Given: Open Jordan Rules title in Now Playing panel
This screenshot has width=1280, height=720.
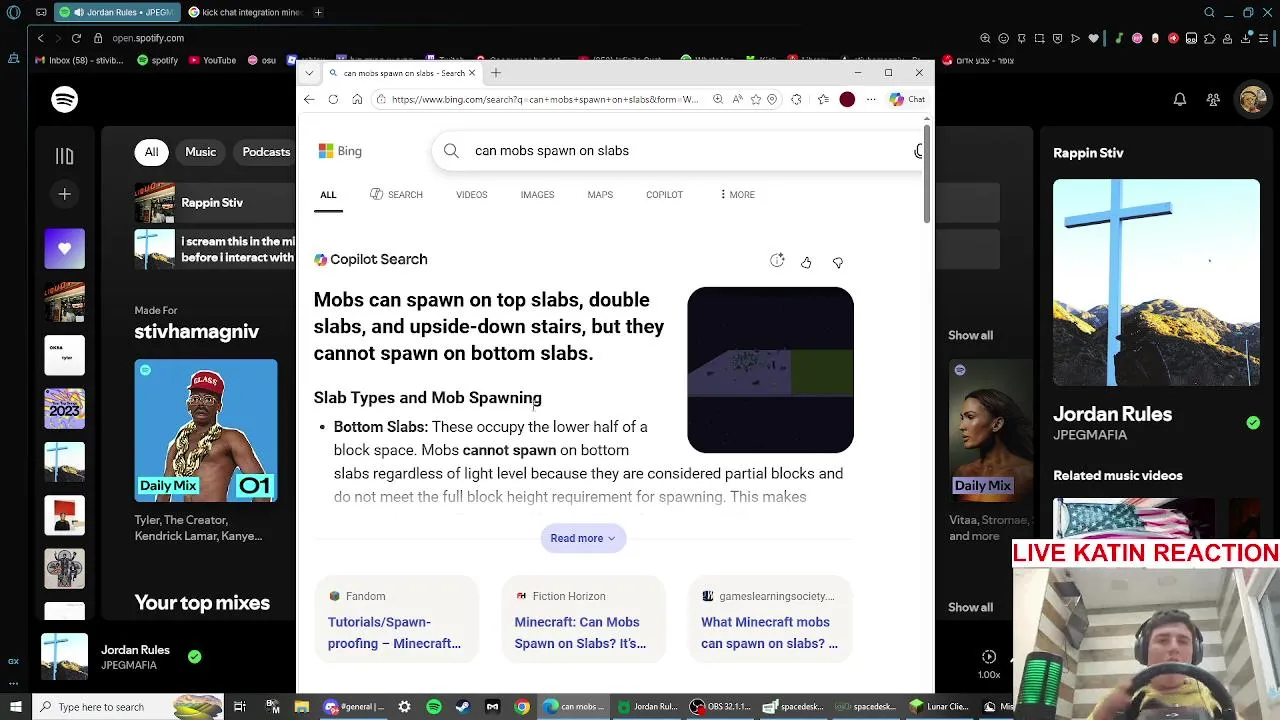Looking at the screenshot, I should (x=1112, y=414).
